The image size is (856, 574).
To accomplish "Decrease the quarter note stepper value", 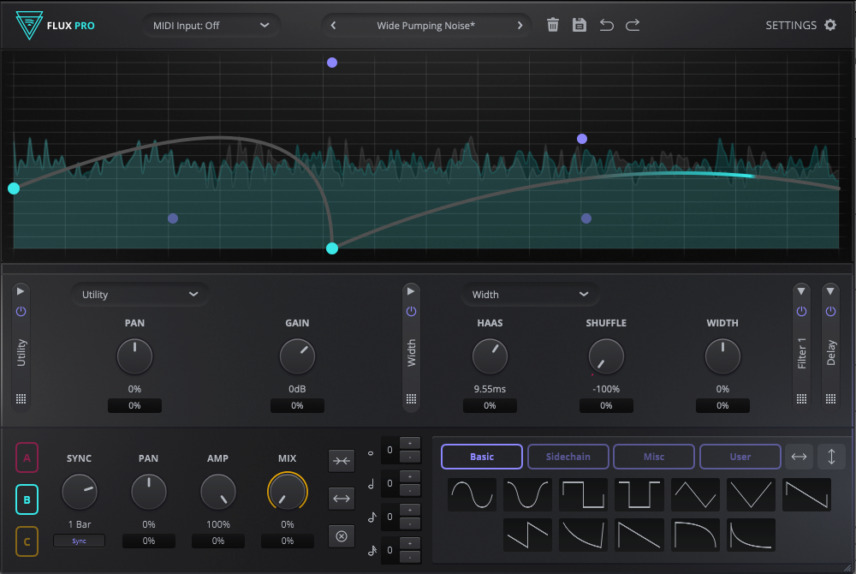I will pos(410,490).
